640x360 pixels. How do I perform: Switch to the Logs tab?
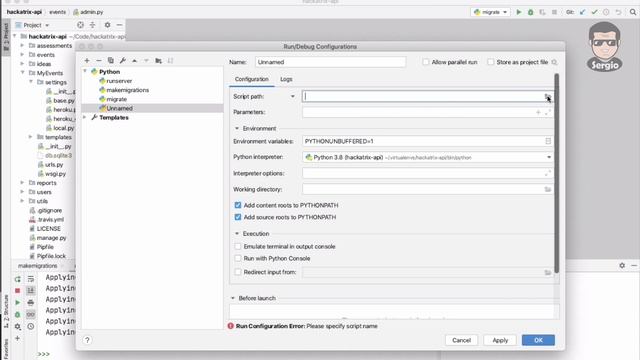tap(286, 79)
